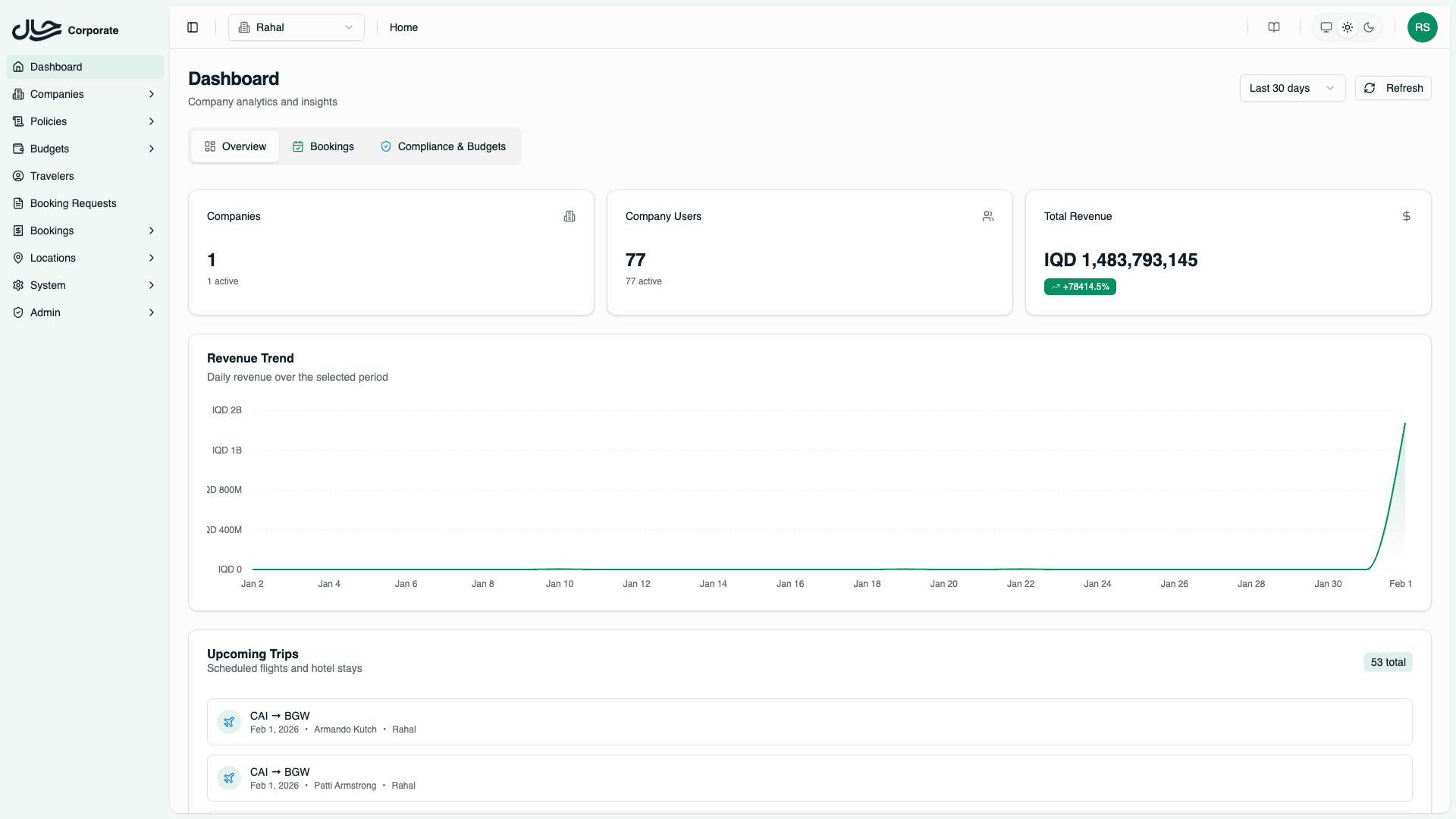Click the Refresh button
Screen dimensions: 1456x819
[x=1393, y=88]
